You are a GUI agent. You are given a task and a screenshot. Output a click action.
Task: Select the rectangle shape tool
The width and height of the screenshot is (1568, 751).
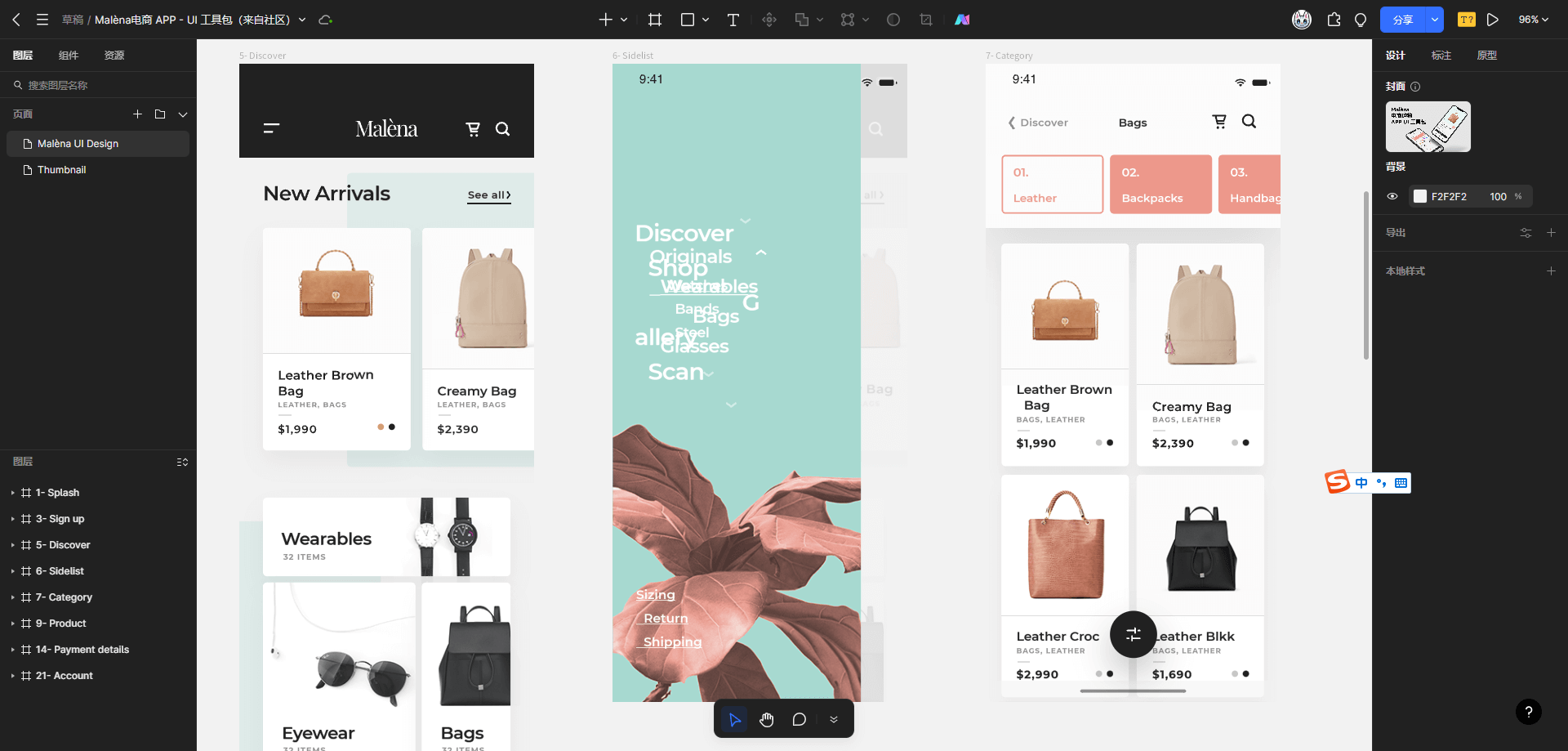pyautogui.click(x=688, y=20)
